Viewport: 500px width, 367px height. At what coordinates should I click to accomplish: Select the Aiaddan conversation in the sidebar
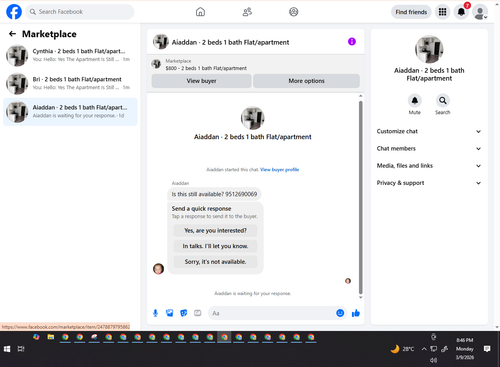click(x=70, y=112)
